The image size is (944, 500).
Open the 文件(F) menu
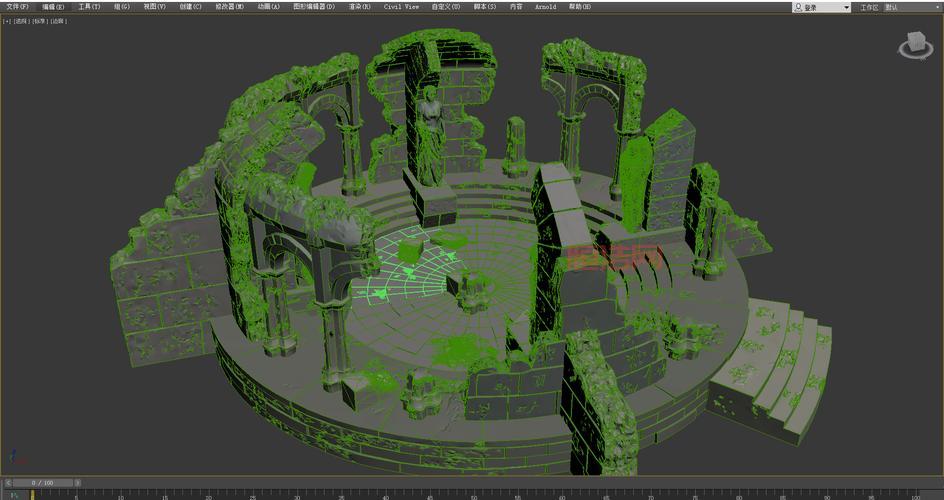(17, 6)
